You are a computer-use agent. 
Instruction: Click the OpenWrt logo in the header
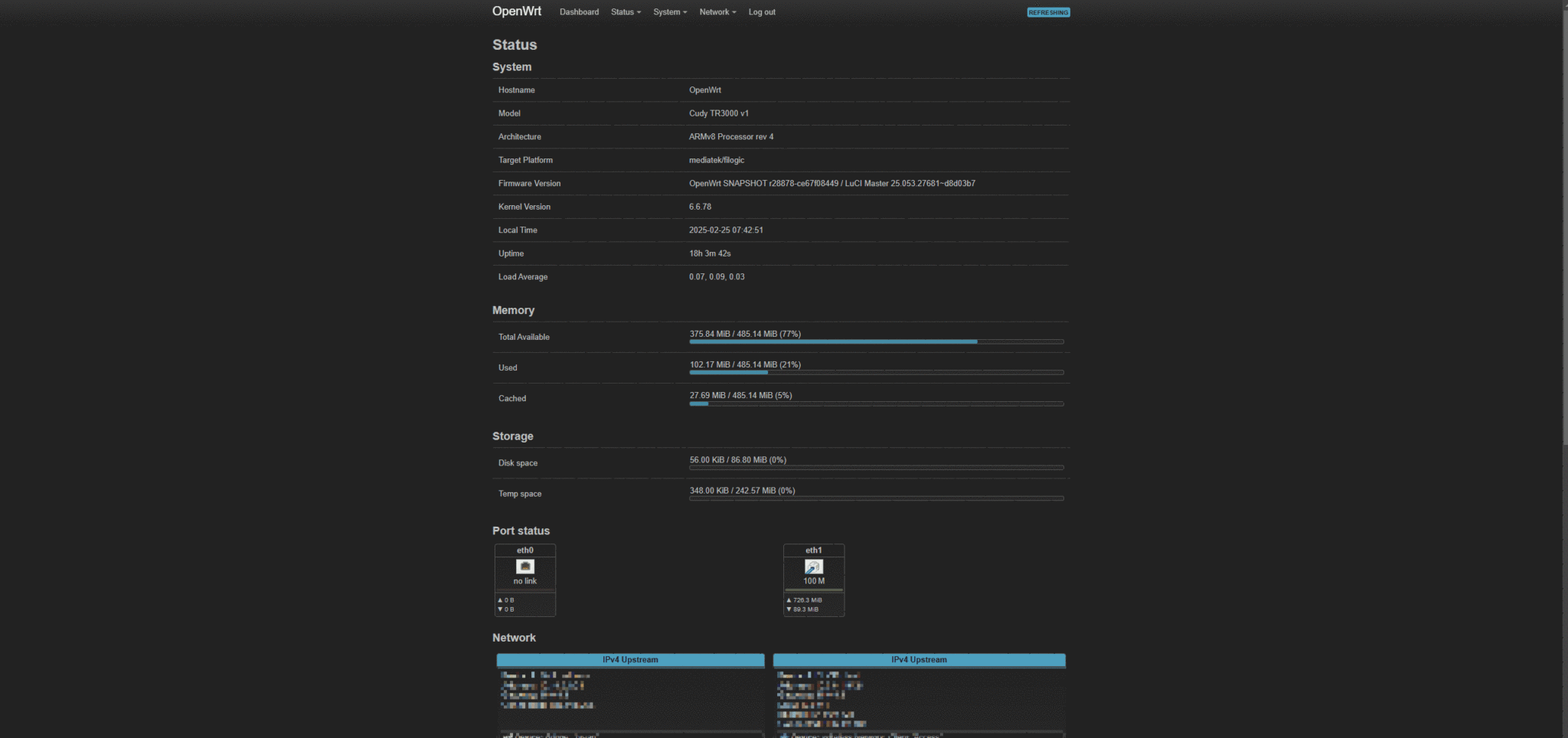(x=516, y=11)
